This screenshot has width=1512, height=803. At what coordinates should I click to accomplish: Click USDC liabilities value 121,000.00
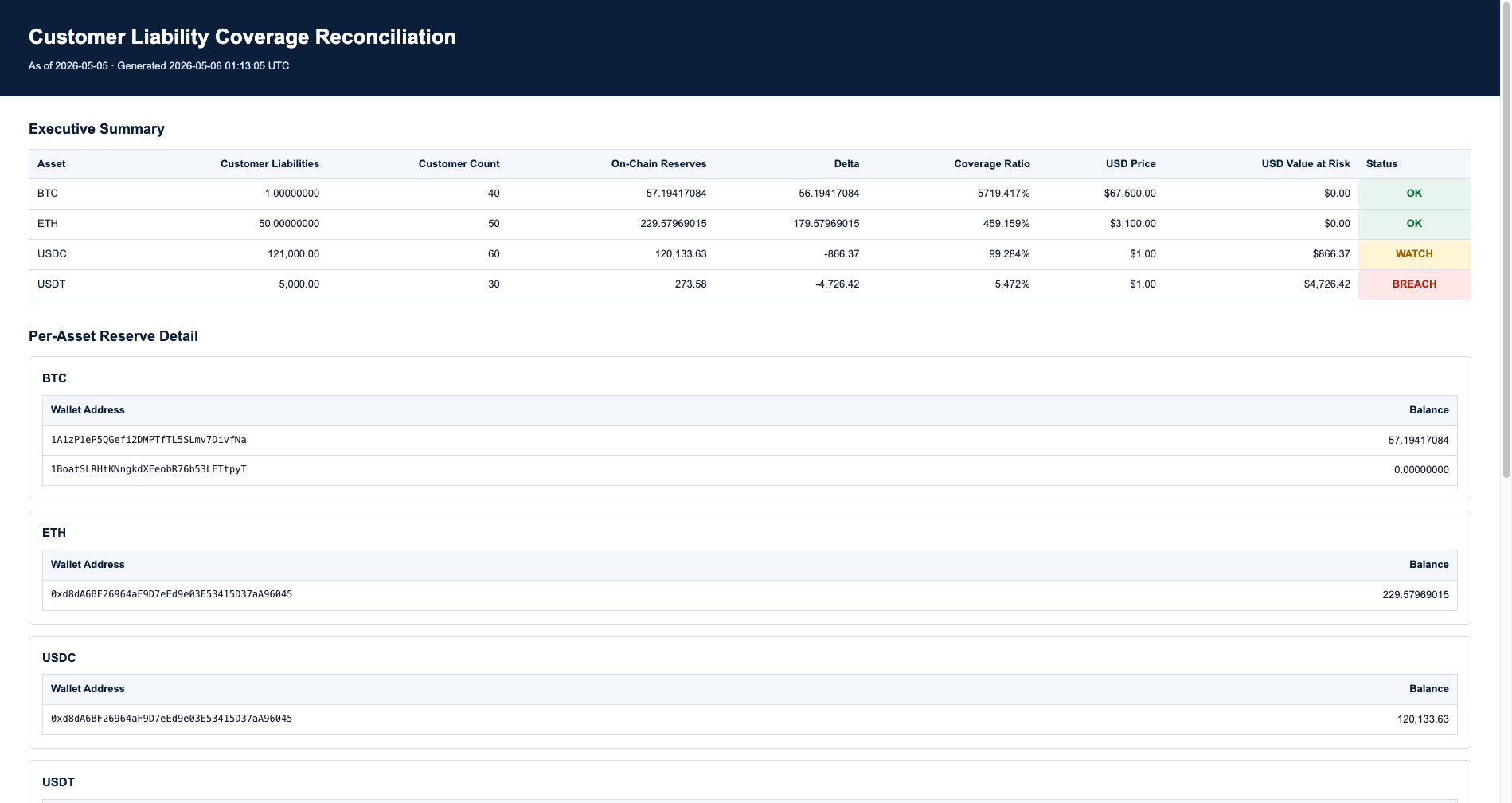coord(293,254)
